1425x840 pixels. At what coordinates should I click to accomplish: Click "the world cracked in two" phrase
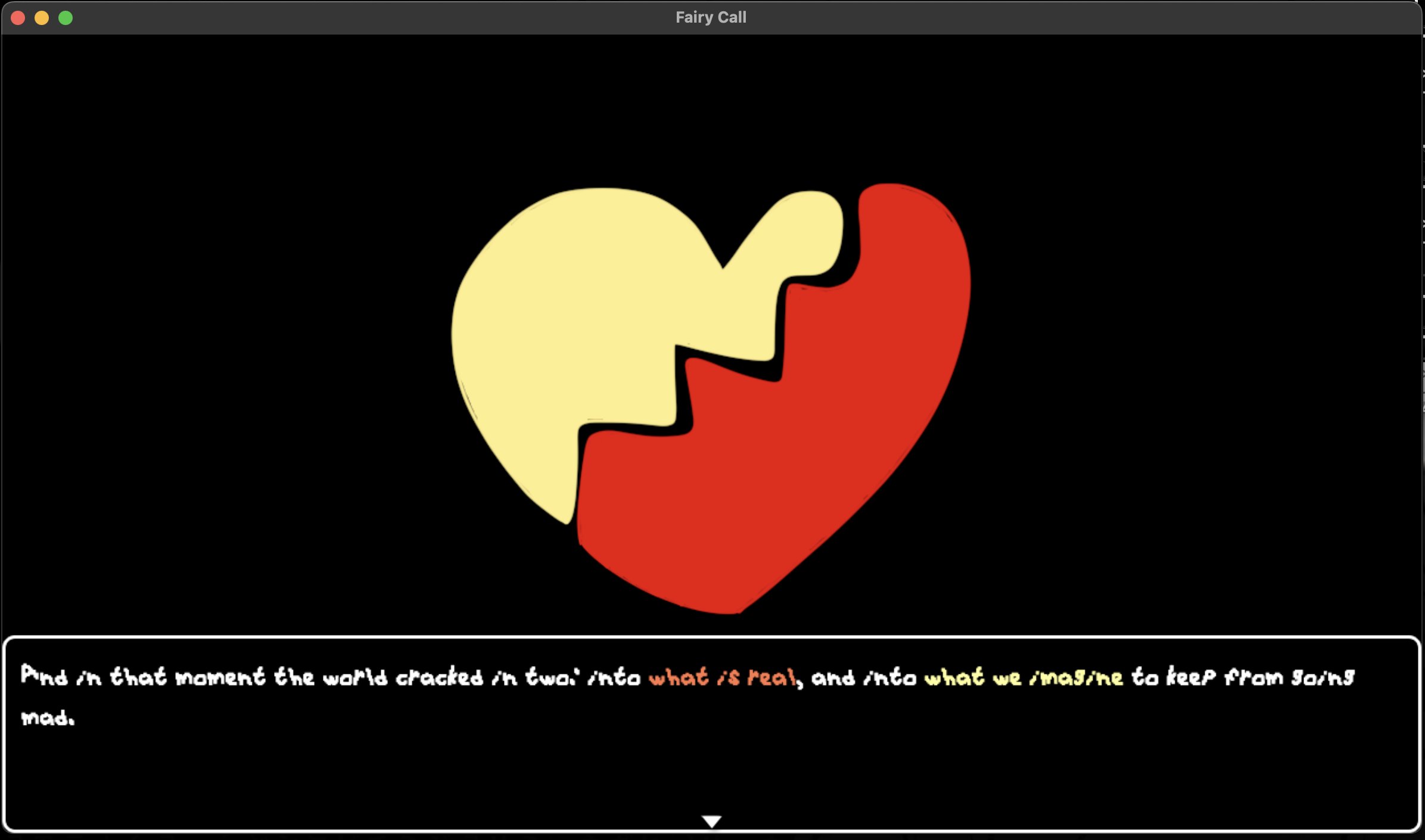tap(424, 677)
